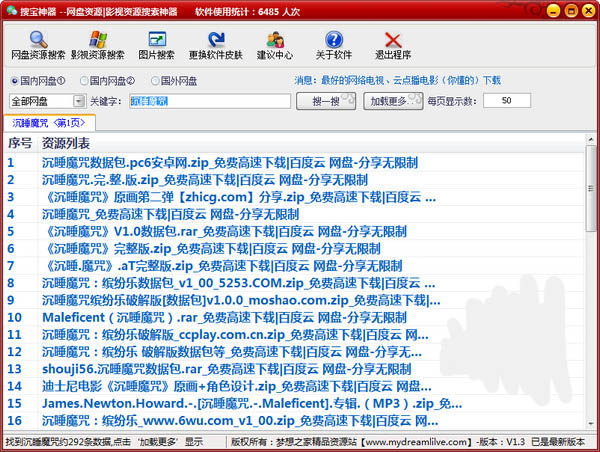Minimize the window with yellow button
Image resolution: width=600 pixels, height=452 pixels.
coord(553,11)
